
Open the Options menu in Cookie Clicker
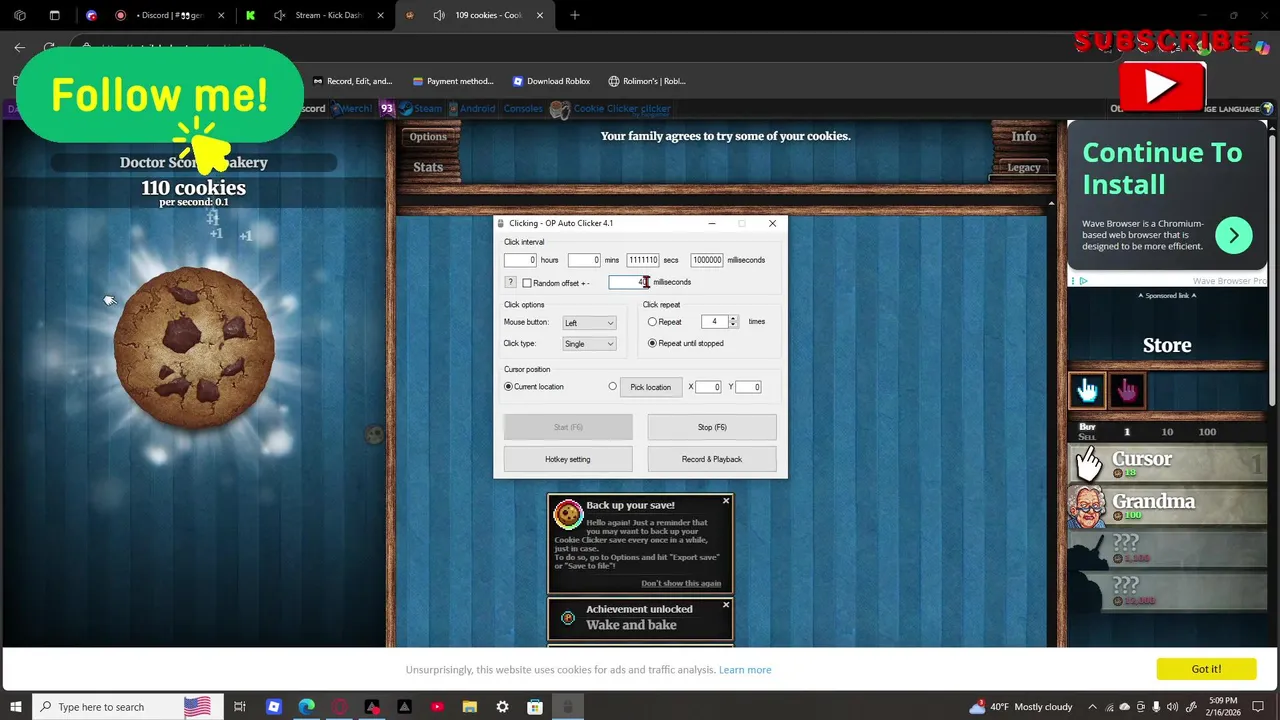pos(428,137)
